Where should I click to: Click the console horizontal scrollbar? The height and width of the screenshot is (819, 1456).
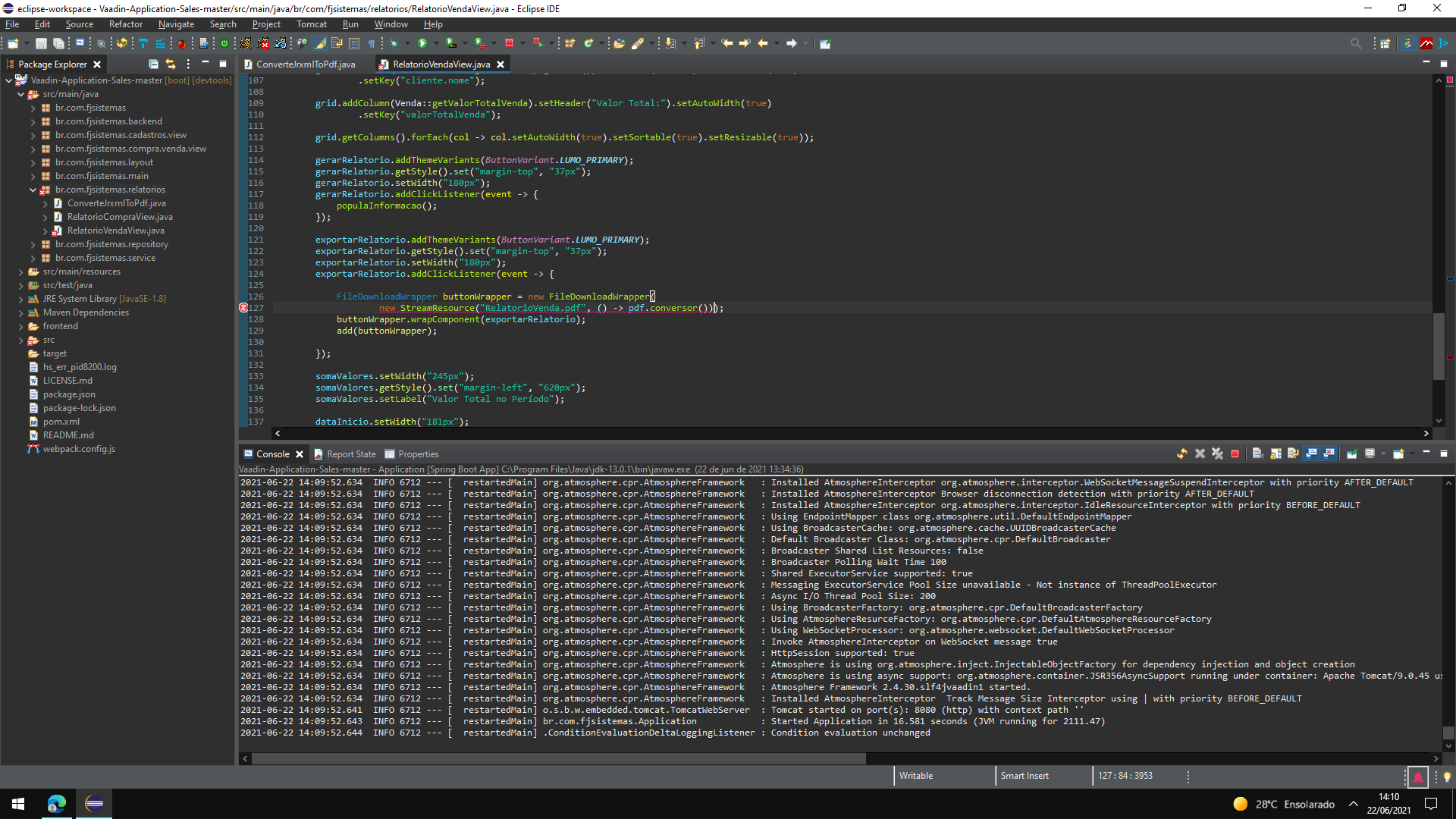click(558, 758)
